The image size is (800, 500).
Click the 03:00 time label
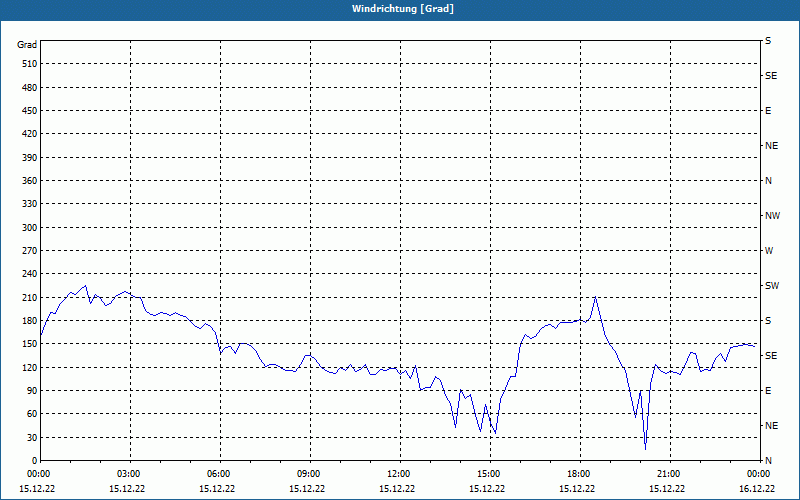tap(131, 474)
